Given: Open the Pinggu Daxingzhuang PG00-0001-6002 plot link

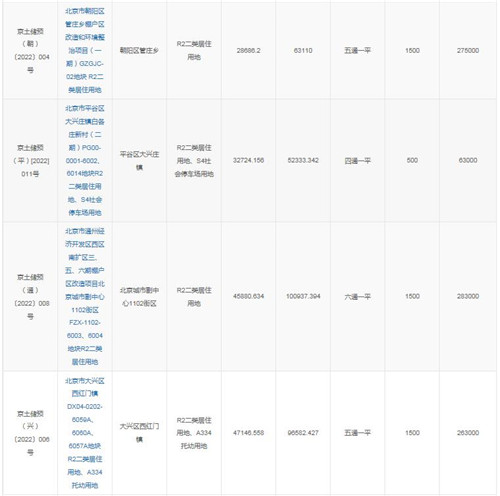Looking at the screenshot, I should click(x=85, y=160).
